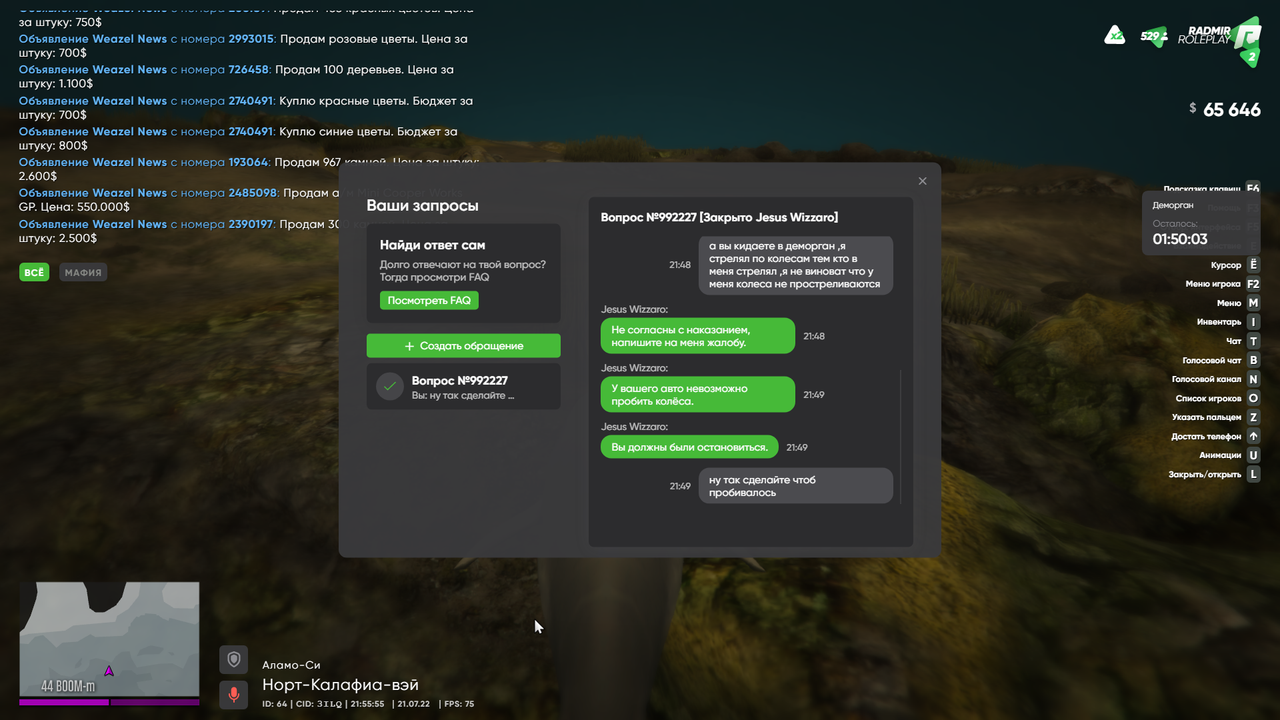
Task: Click Создать обращение to create a request
Action: pyautogui.click(x=463, y=346)
